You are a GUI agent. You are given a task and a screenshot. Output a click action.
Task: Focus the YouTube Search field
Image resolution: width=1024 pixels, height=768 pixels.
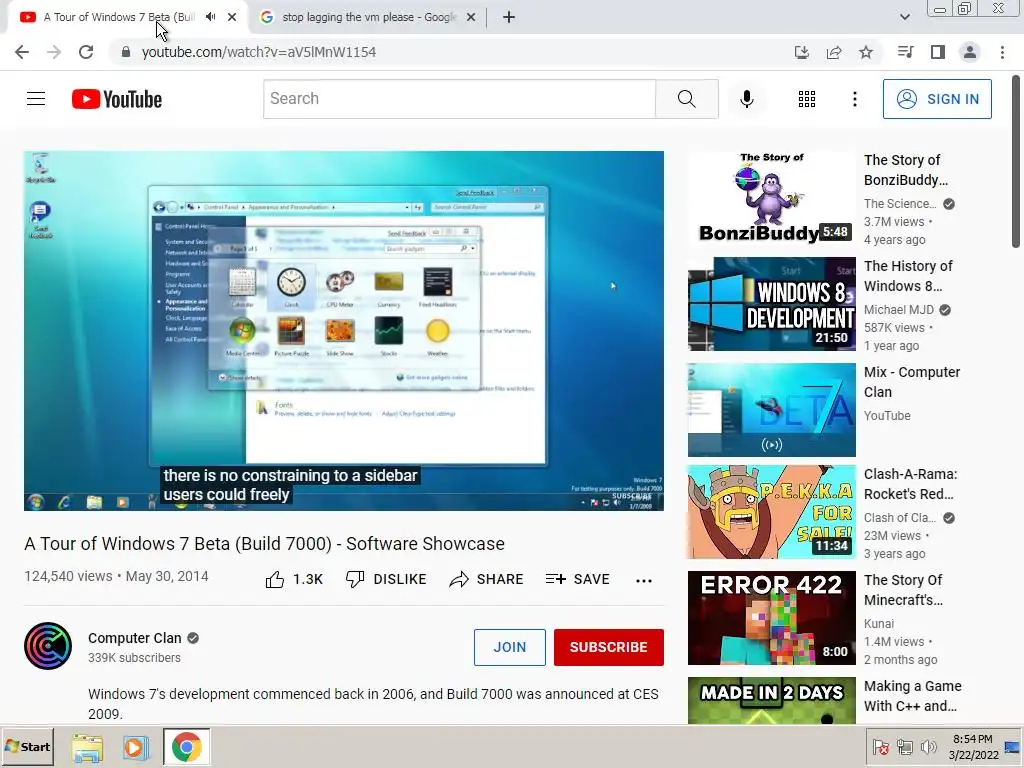point(459,99)
